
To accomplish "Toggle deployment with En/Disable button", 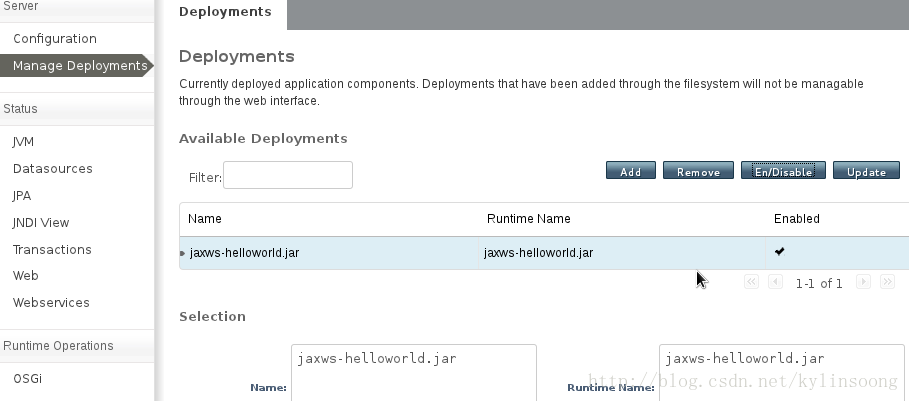I will [783, 170].
